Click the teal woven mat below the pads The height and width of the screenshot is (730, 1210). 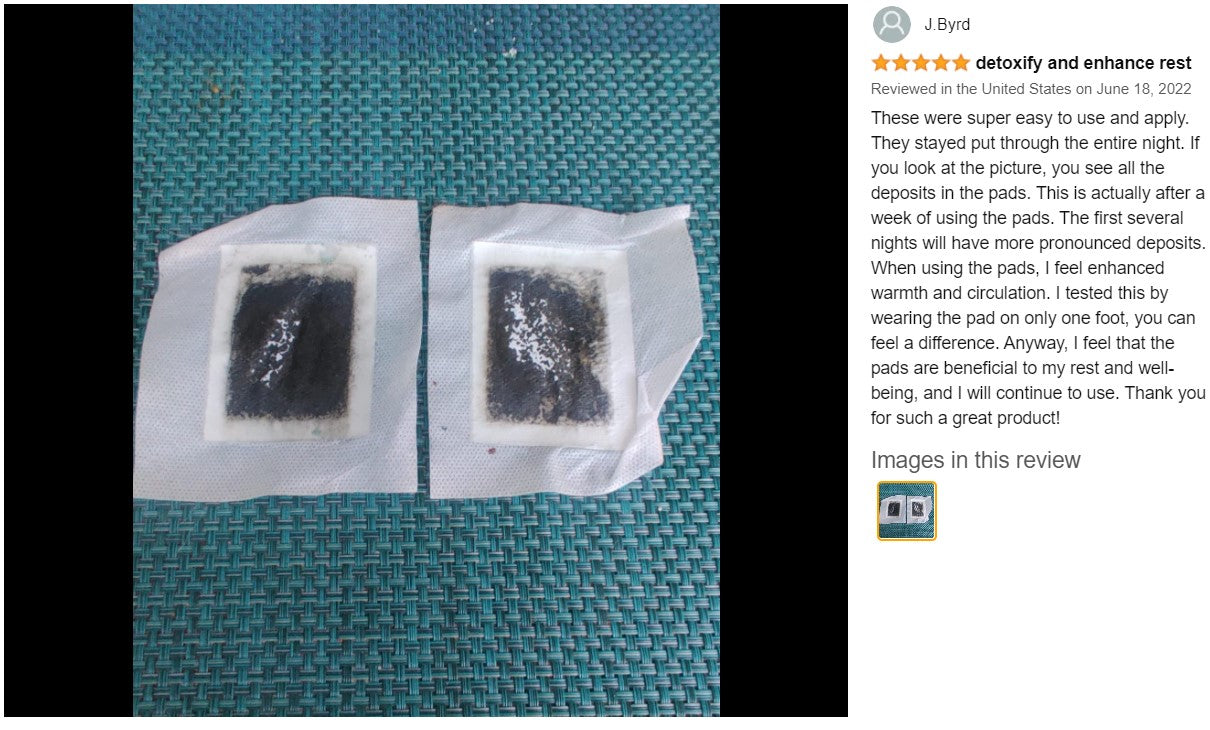[x=426, y=610]
